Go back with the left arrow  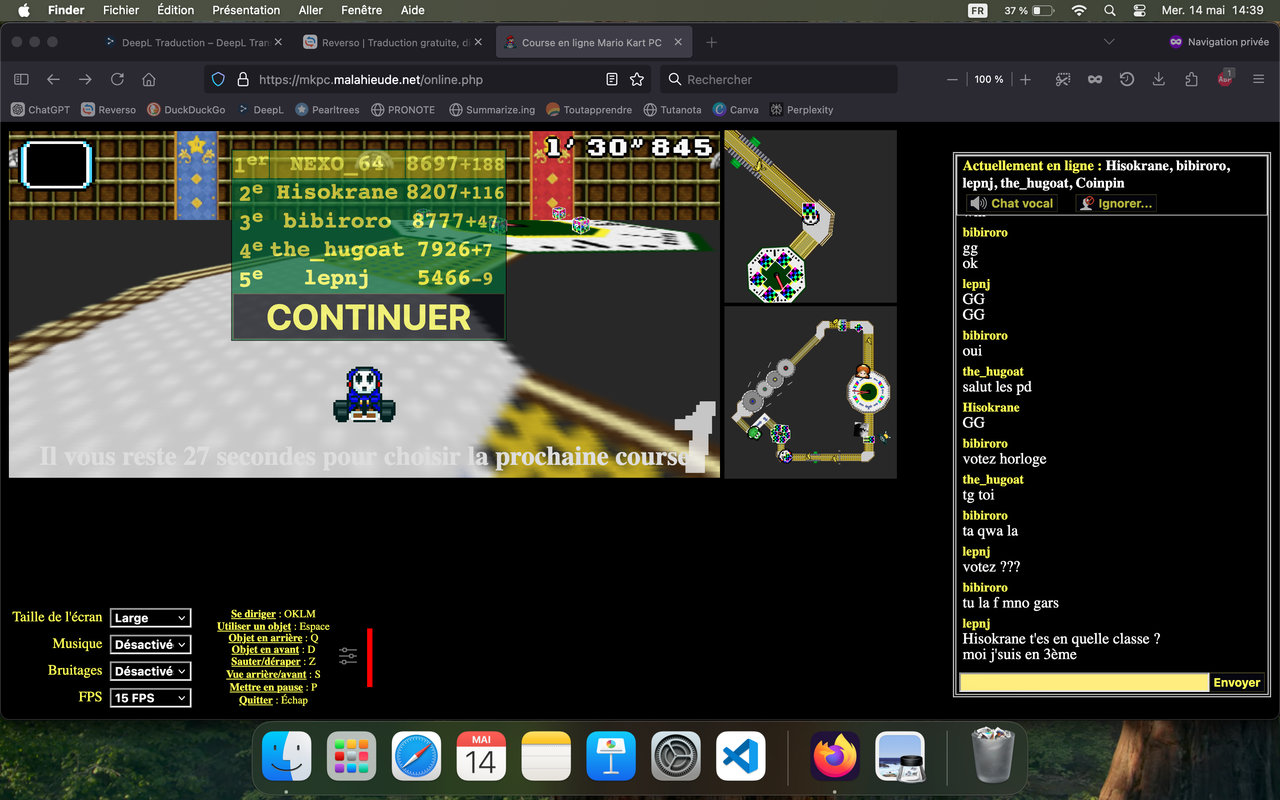pos(53,79)
